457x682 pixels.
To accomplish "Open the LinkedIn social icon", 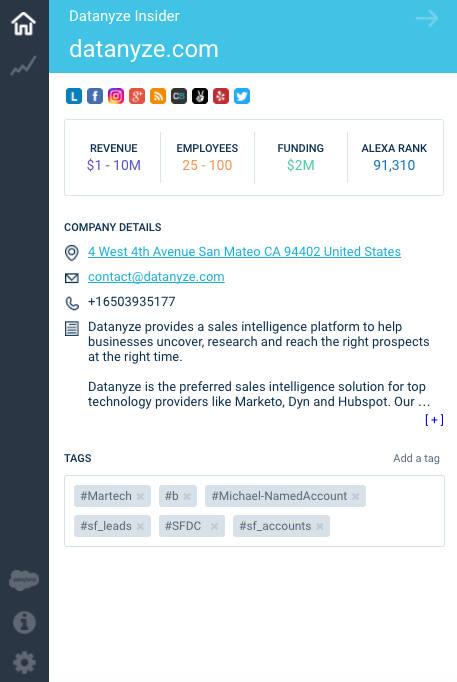I will click(x=74, y=96).
